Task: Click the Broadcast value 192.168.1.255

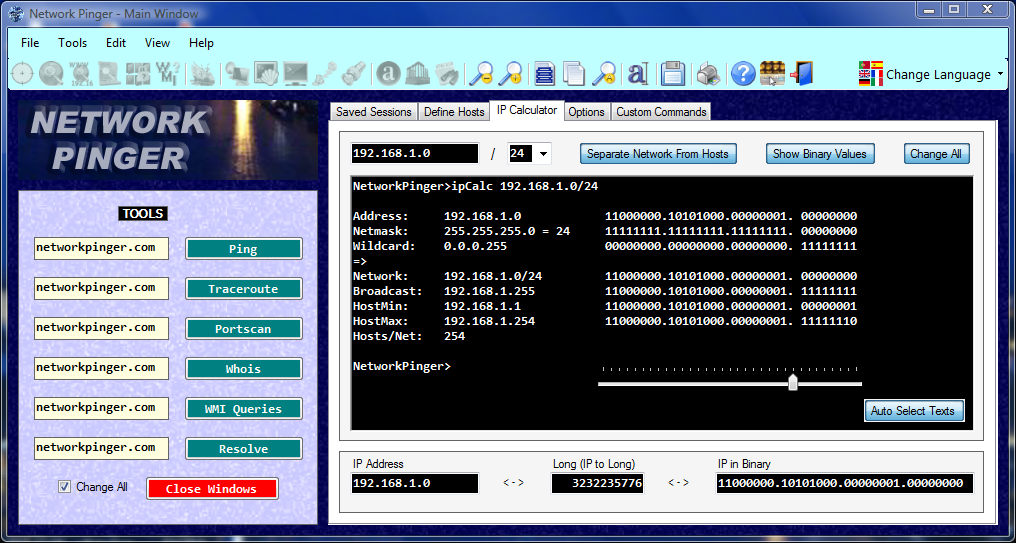Action: coord(489,292)
